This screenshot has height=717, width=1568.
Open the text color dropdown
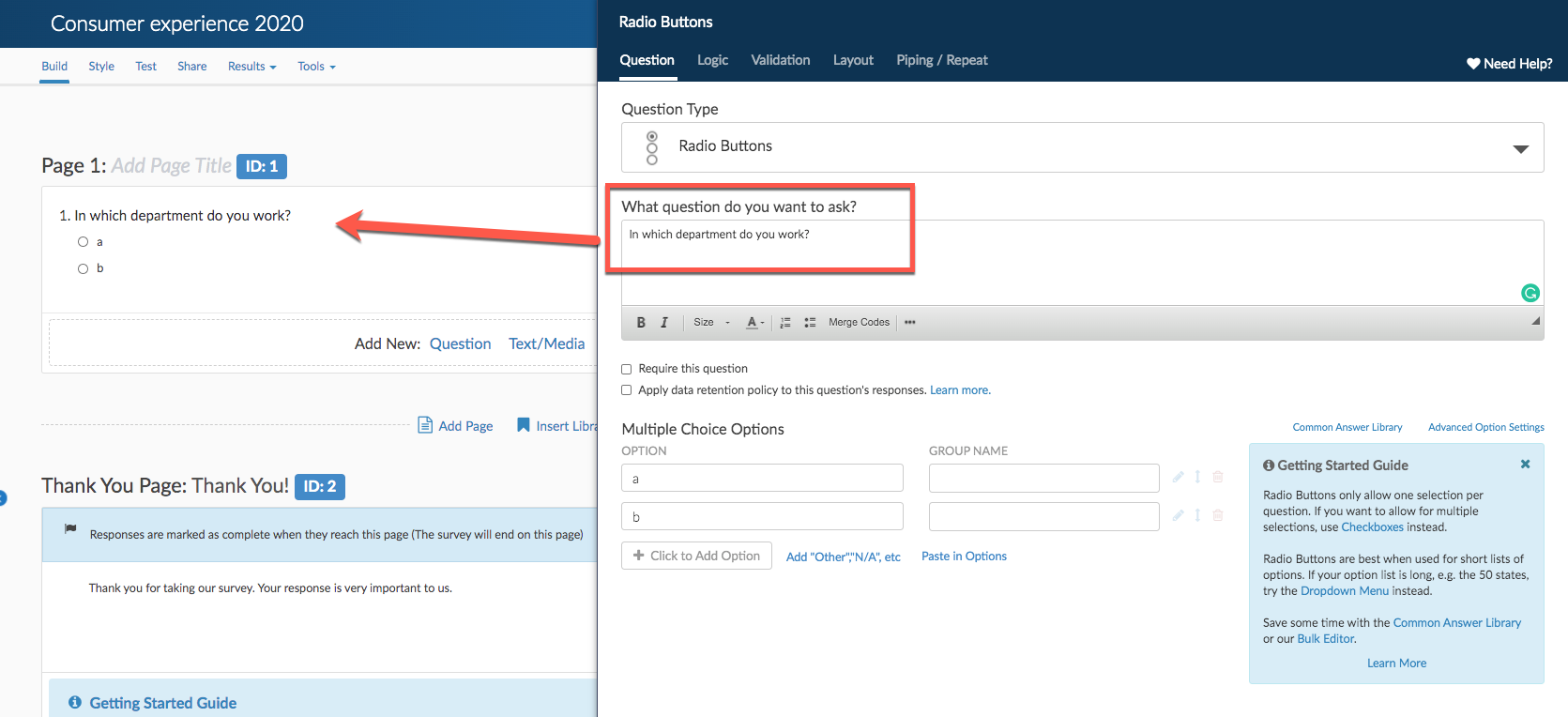click(x=755, y=322)
